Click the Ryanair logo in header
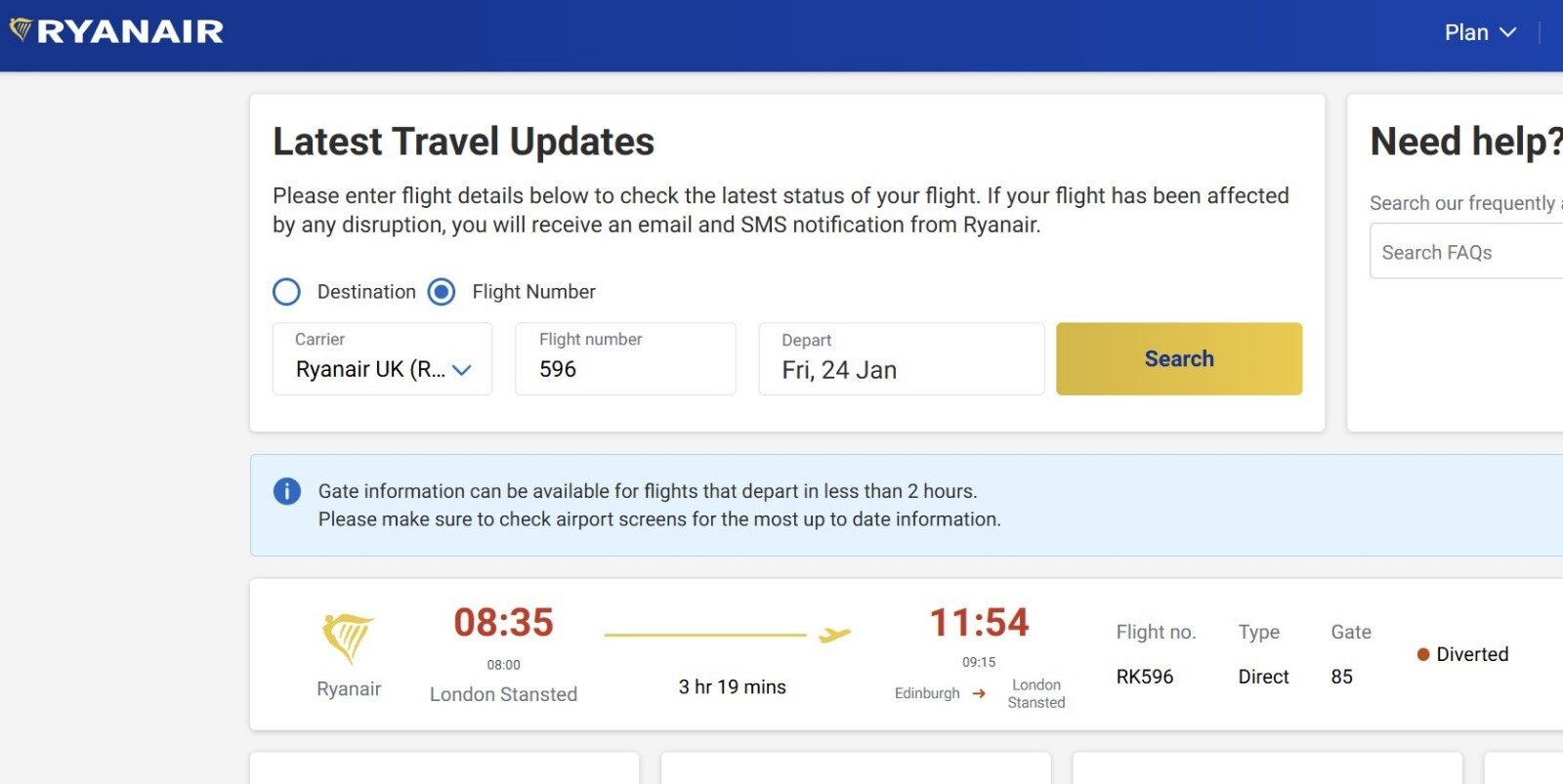 (x=117, y=31)
